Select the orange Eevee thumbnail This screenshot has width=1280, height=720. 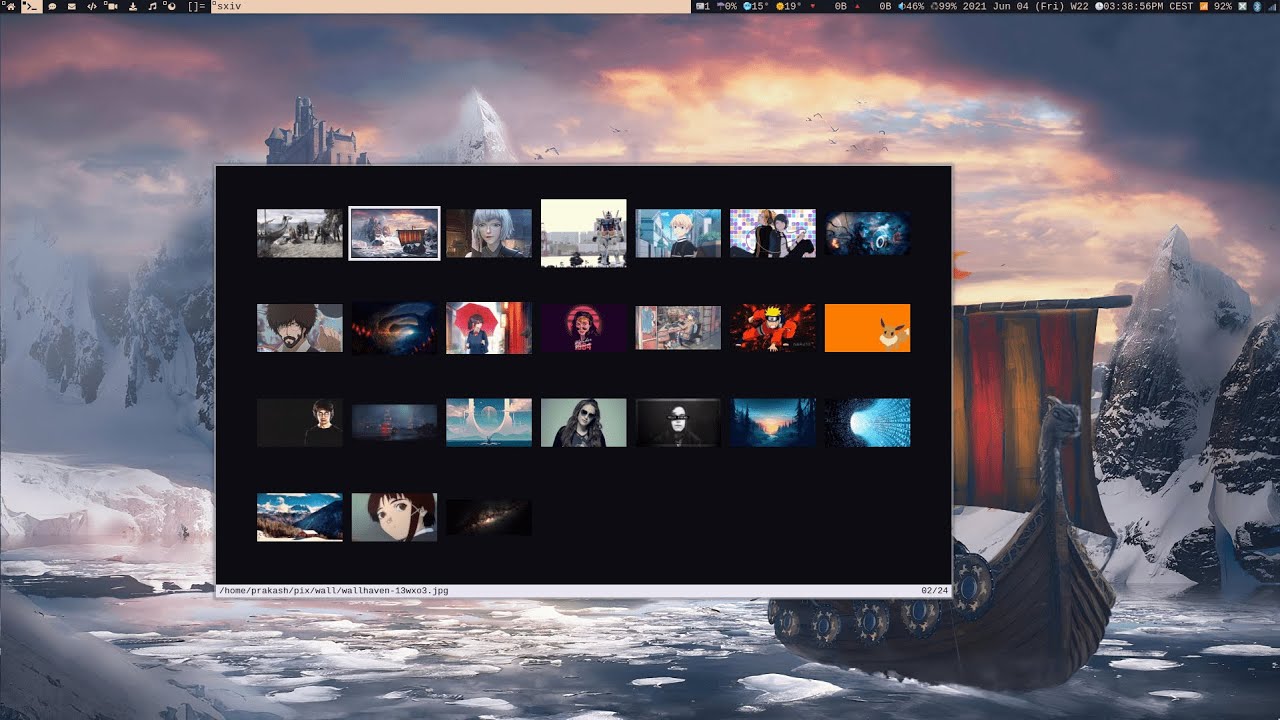pos(867,328)
